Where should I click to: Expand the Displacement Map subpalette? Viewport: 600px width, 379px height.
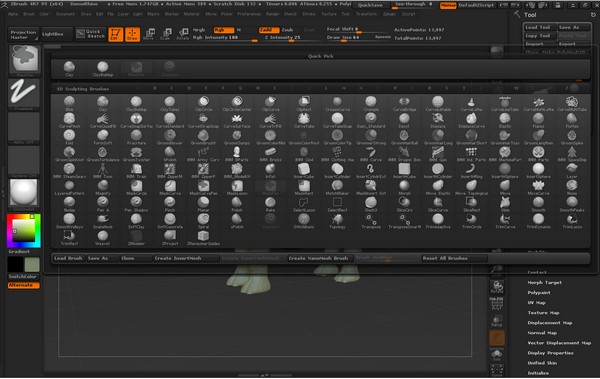tap(549, 323)
